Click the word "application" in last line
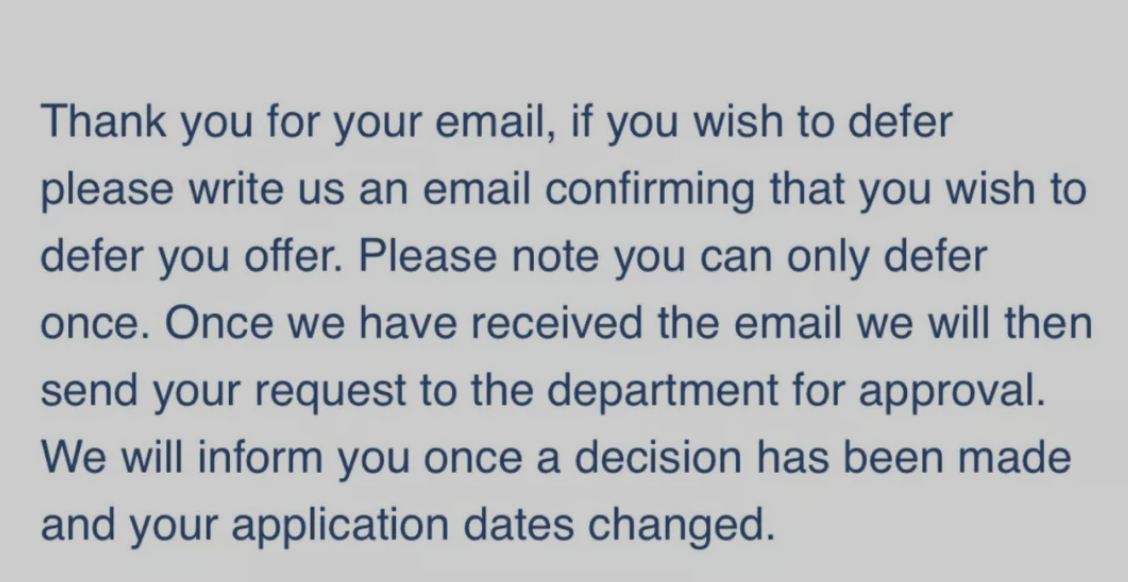Screen dimensions: 1128x582 [x=340, y=526]
